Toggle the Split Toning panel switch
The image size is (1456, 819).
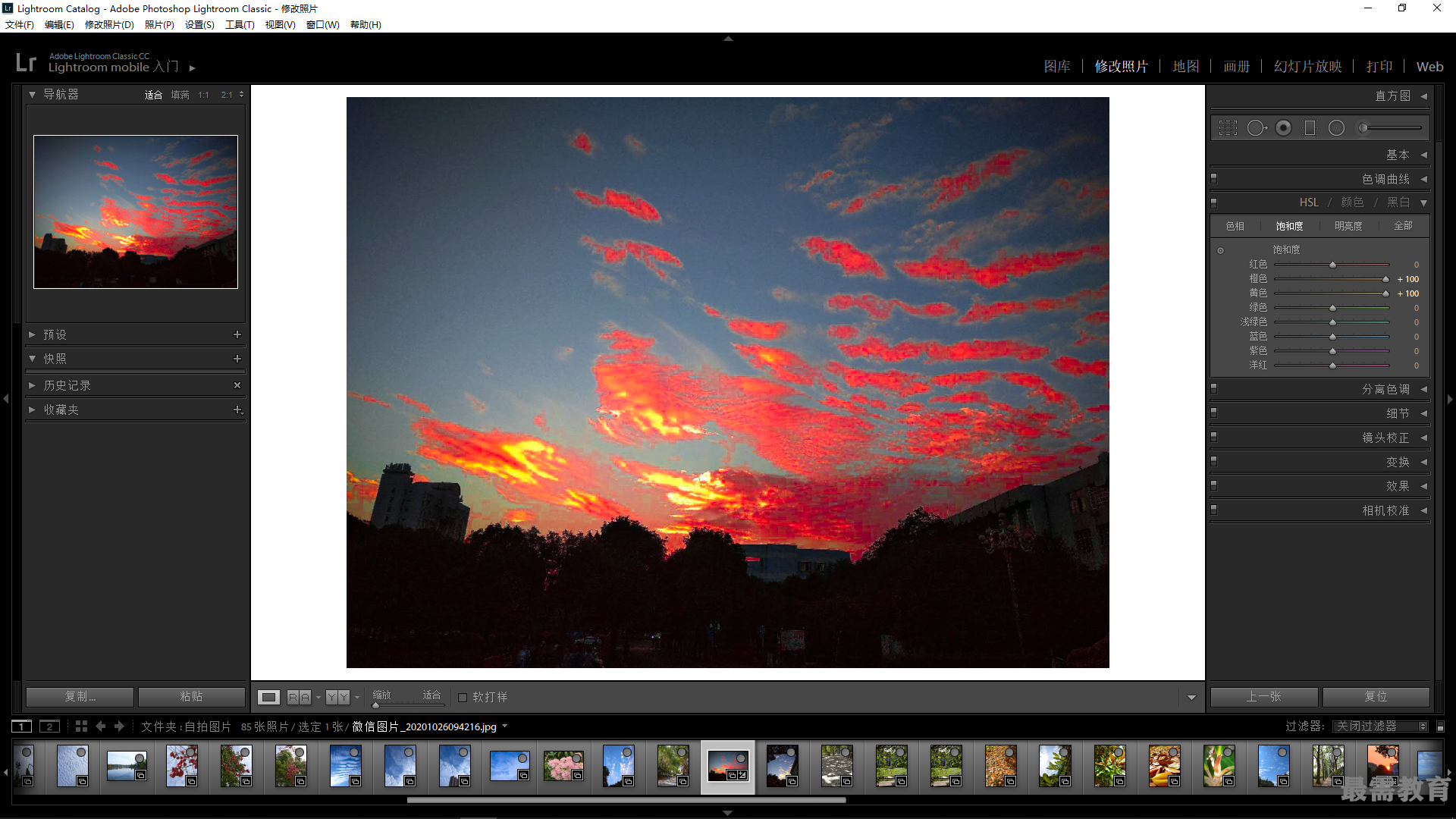pyautogui.click(x=1214, y=389)
